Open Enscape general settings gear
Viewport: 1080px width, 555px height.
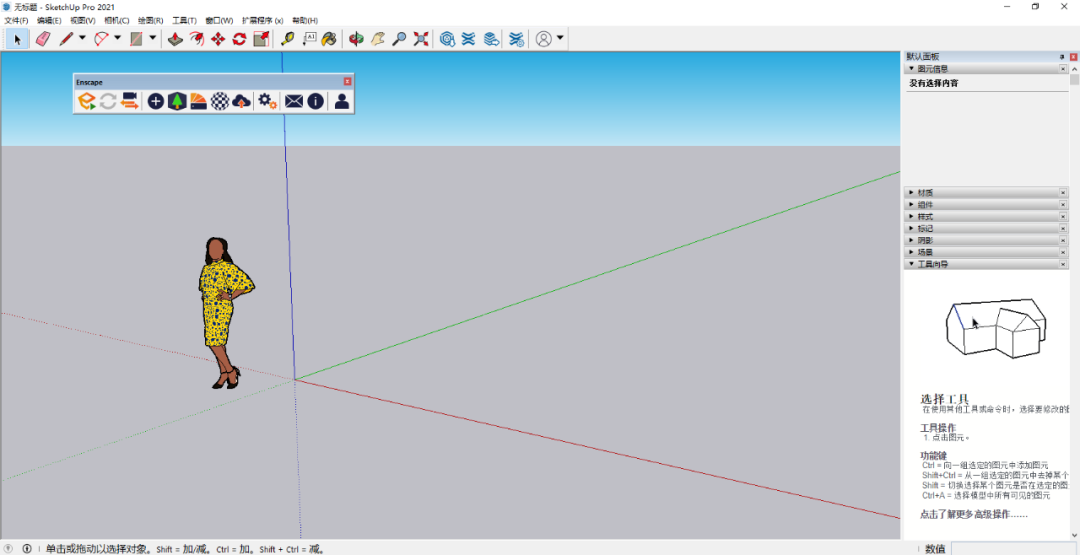[x=267, y=101]
